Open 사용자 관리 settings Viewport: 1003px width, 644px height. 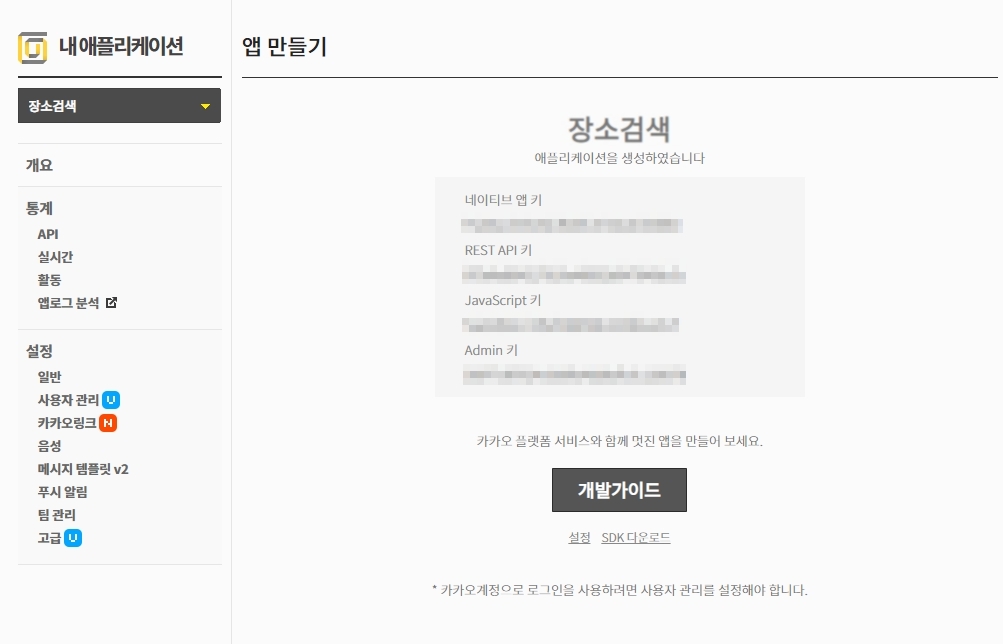pyautogui.click(x=68, y=400)
